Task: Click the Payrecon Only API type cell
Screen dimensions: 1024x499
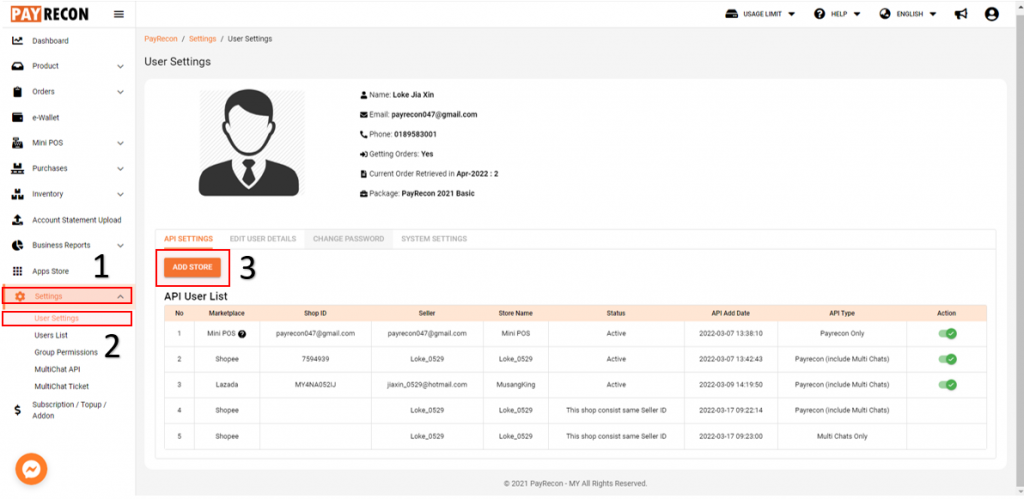Action: 842,334
